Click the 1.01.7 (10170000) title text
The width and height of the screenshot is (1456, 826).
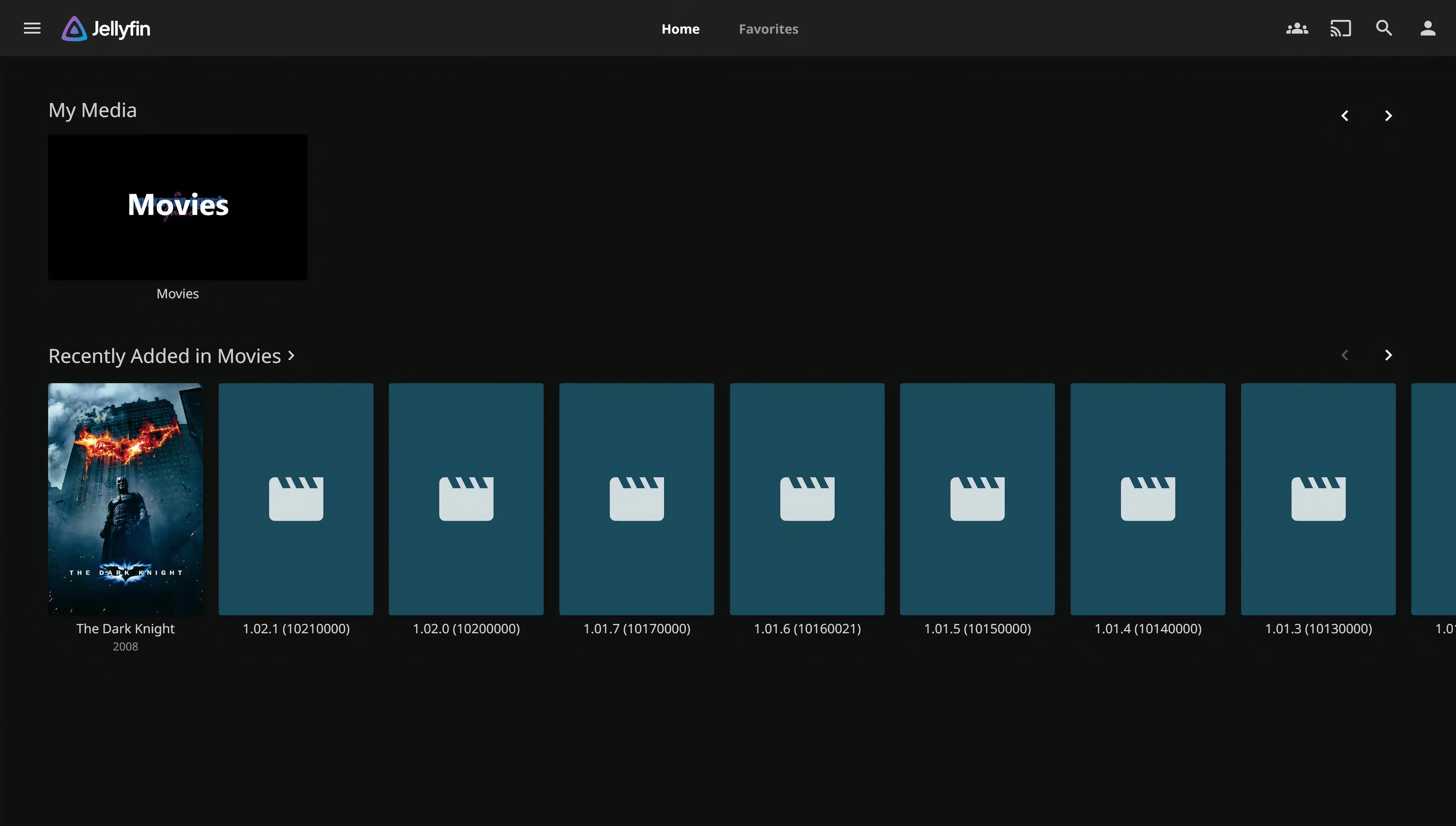(636, 629)
